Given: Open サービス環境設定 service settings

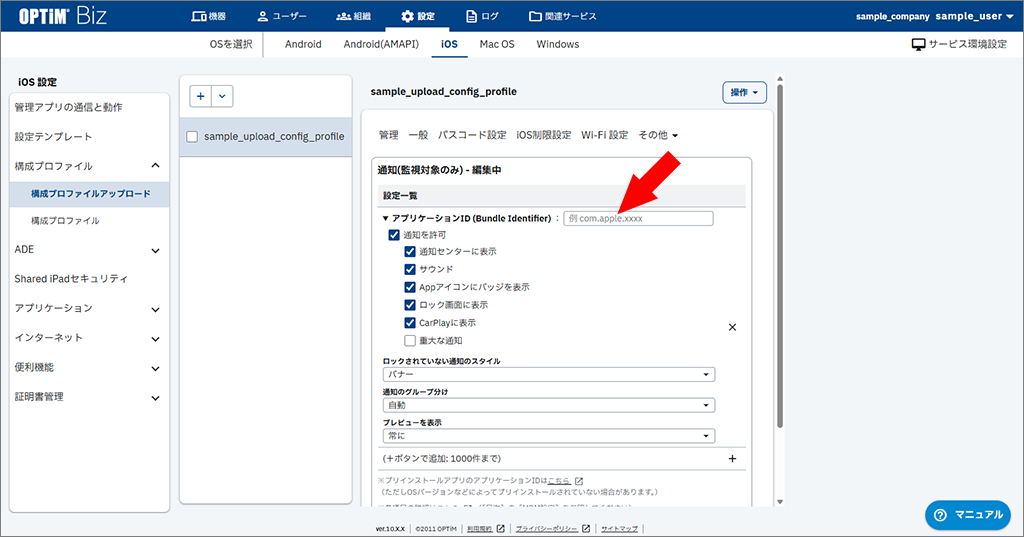Looking at the screenshot, I should 959,44.
